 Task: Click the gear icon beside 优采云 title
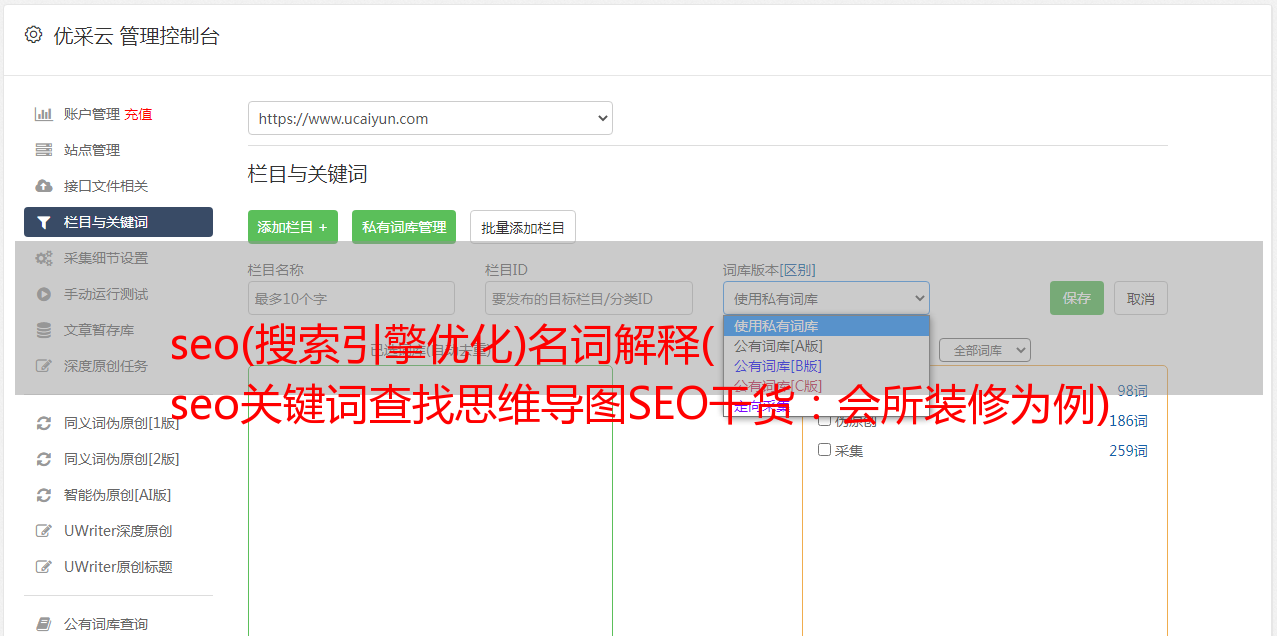pyautogui.click(x=33, y=35)
